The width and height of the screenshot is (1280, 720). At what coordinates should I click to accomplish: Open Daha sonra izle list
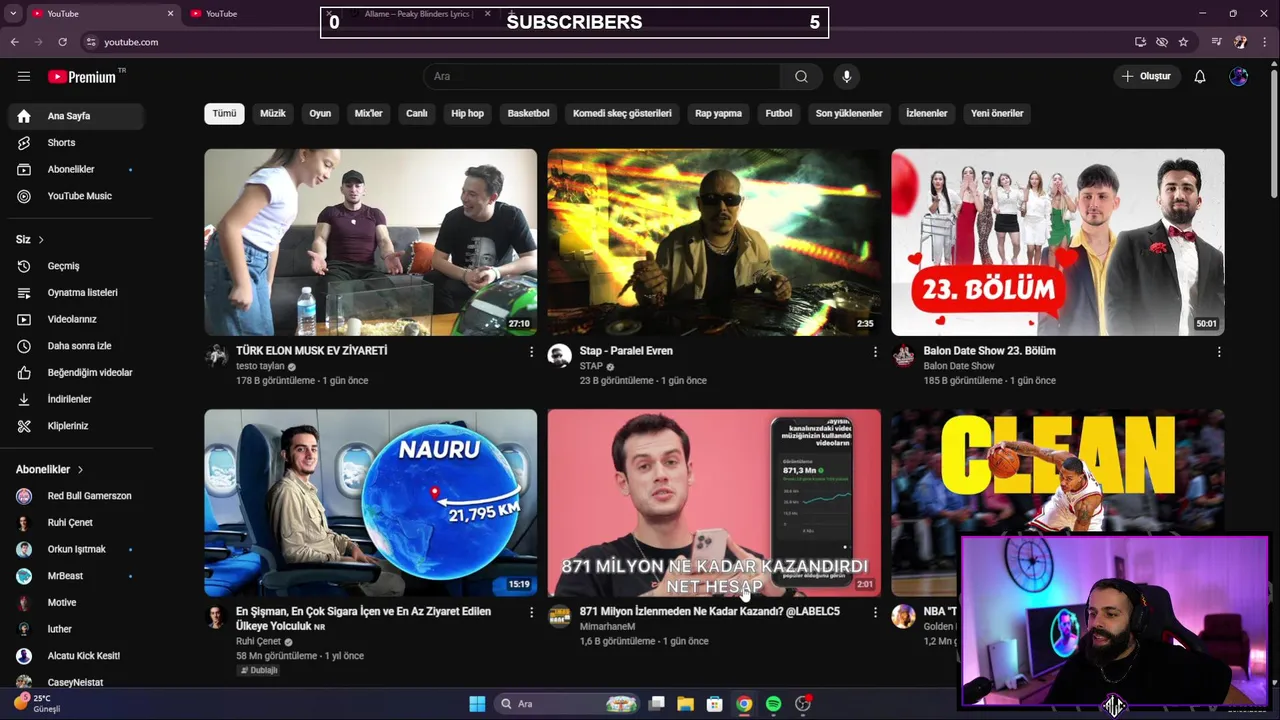click(x=76, y=346)
